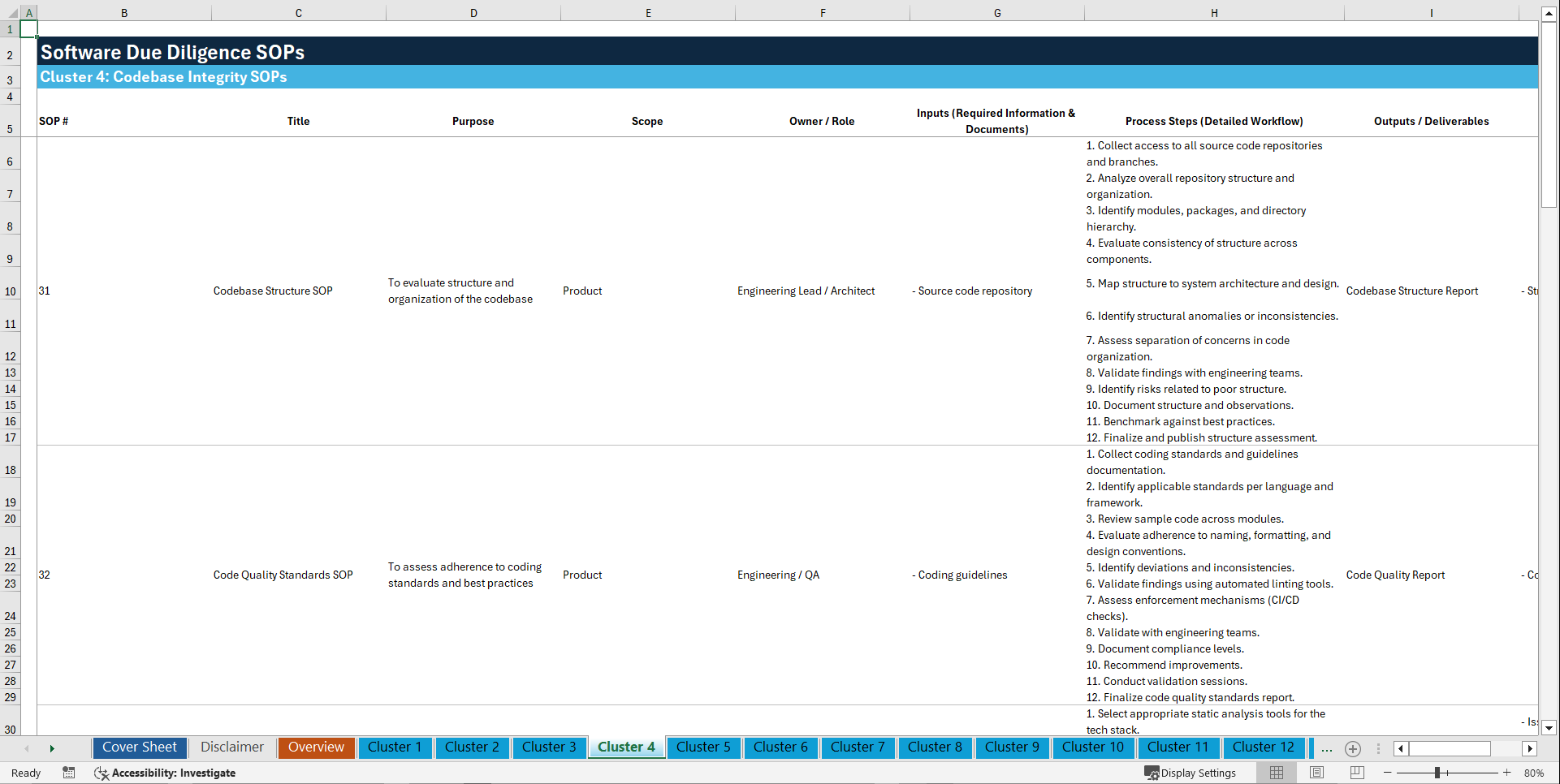
Task: Collapse sheet tab navigation with left arrow
Action: pos(28,748)
